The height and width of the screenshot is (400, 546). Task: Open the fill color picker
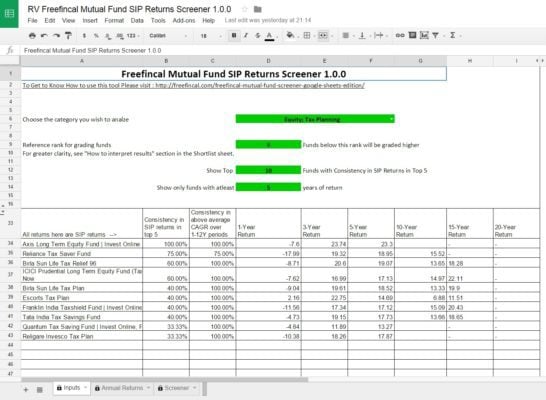click(290, 35)
